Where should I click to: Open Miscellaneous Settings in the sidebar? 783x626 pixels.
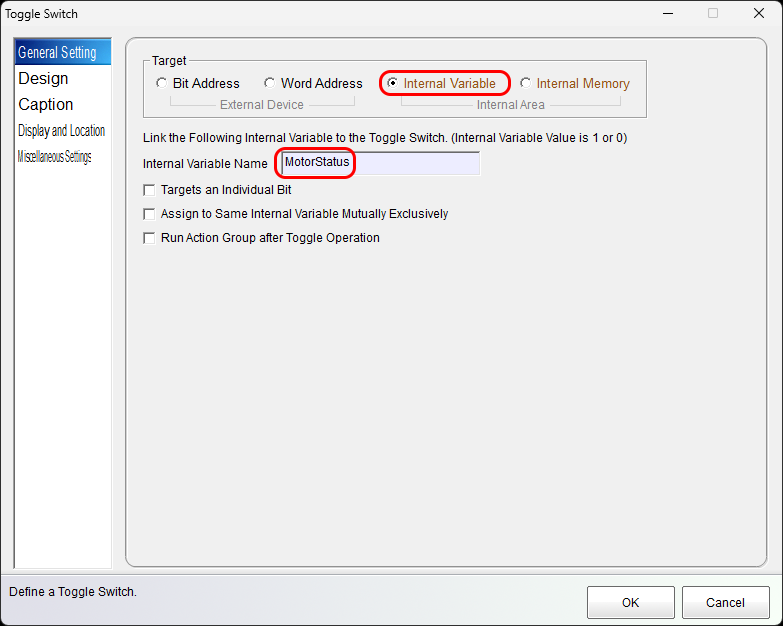(54, 157)
